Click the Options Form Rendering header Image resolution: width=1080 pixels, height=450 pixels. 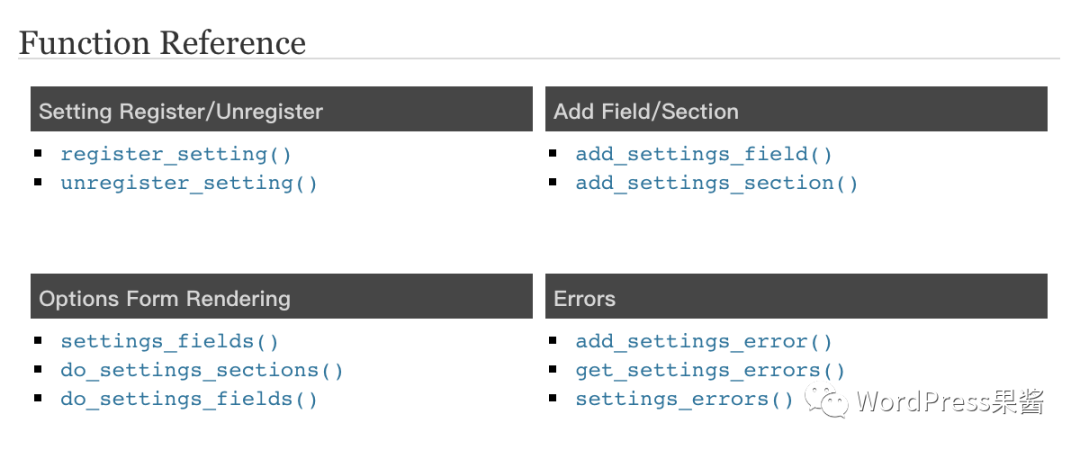pyautogui.click(x=282, y=296)
